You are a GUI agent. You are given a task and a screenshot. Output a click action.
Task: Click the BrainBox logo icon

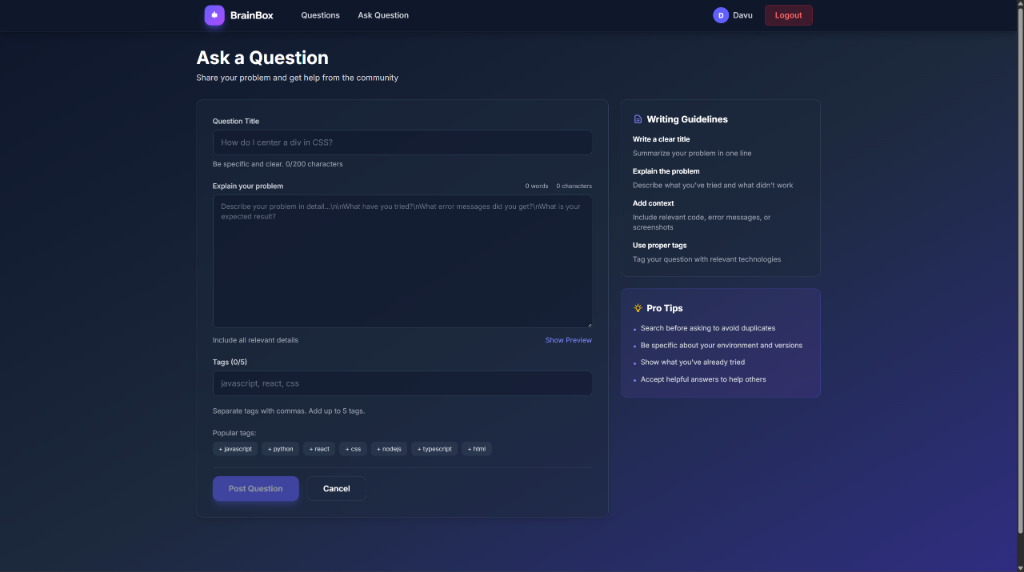coord(214,15)
